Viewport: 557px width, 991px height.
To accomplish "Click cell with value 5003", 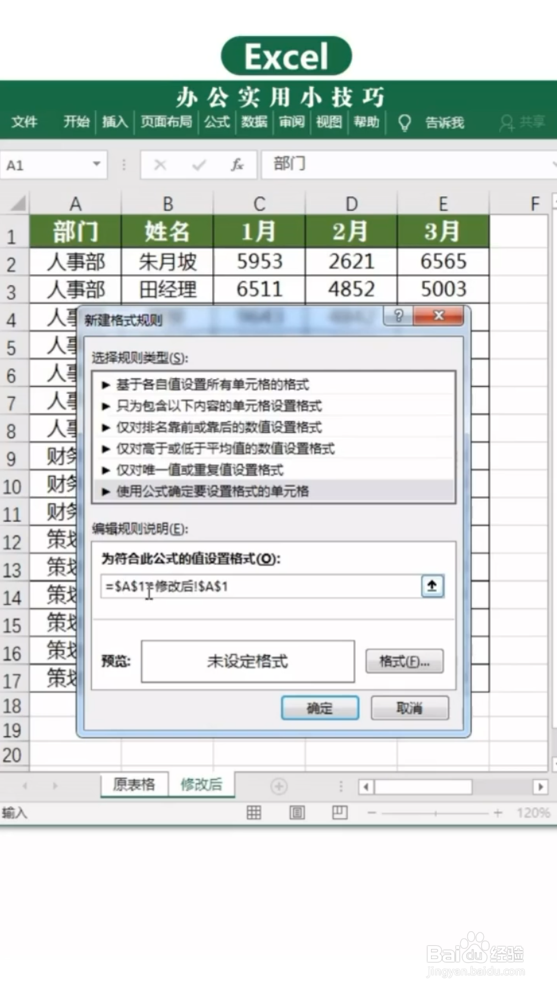I will point(443,289).
